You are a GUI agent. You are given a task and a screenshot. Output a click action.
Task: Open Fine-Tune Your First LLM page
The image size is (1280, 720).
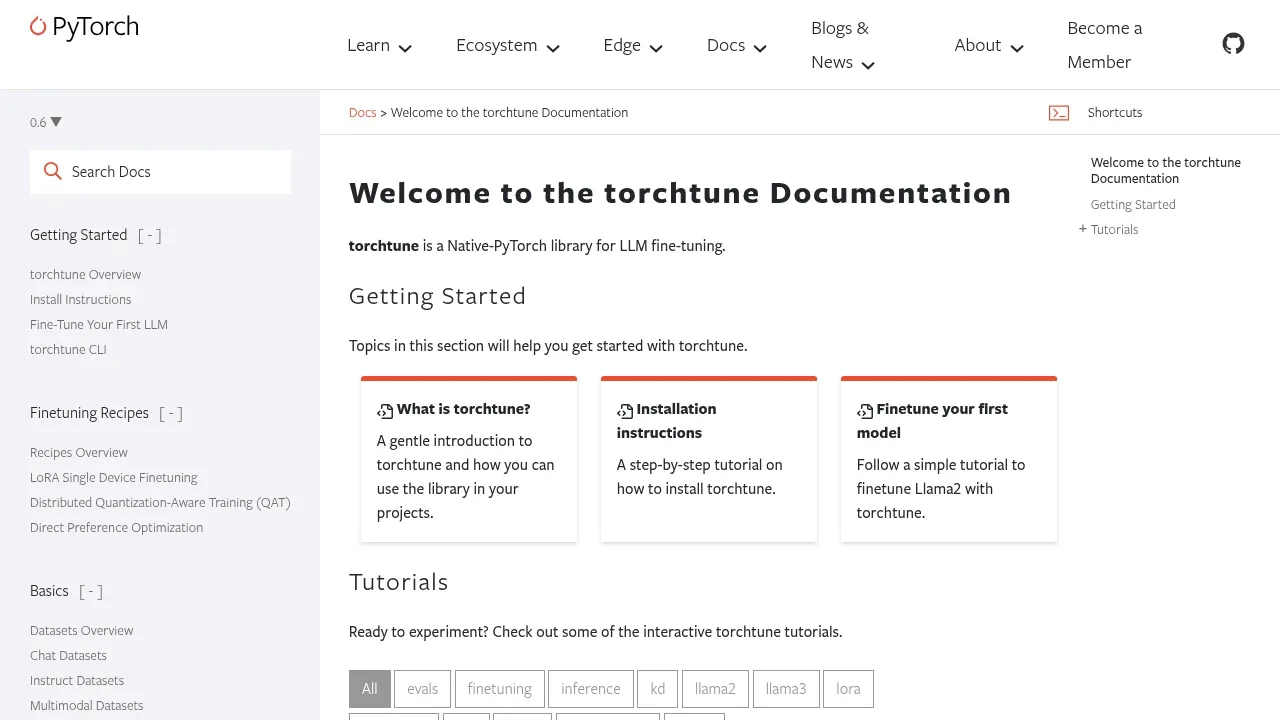[99, 324]
